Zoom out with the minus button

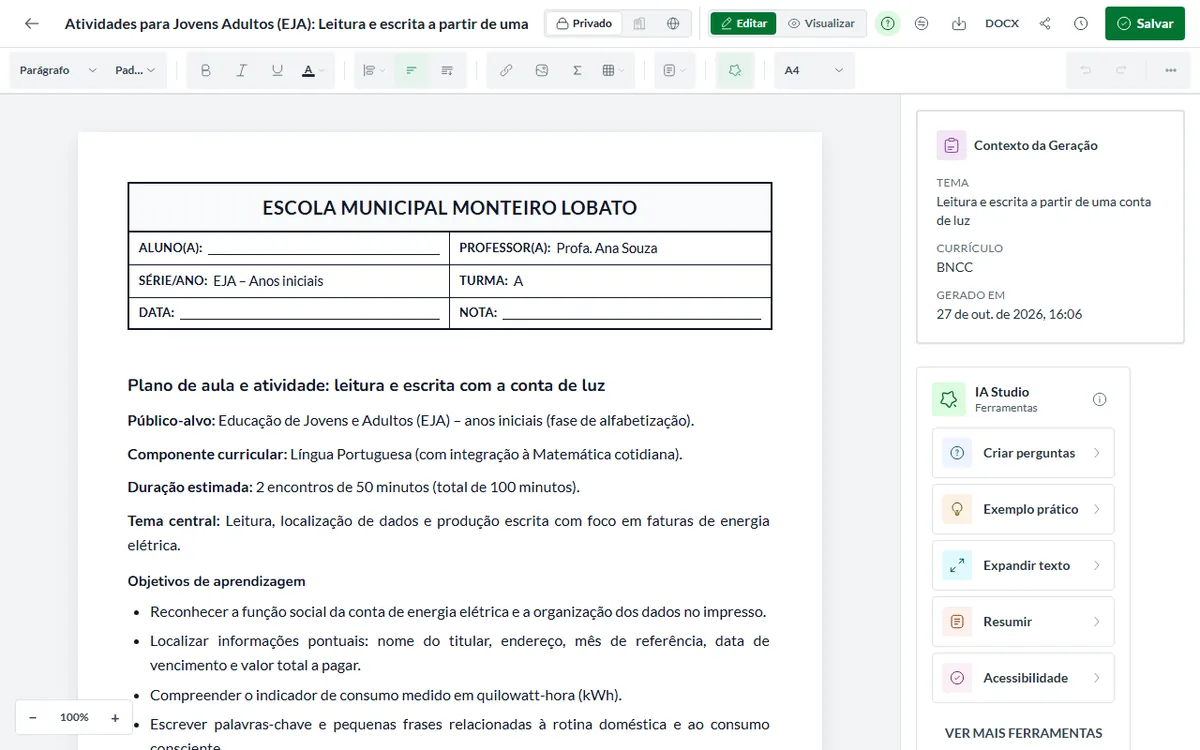[33, 717]
